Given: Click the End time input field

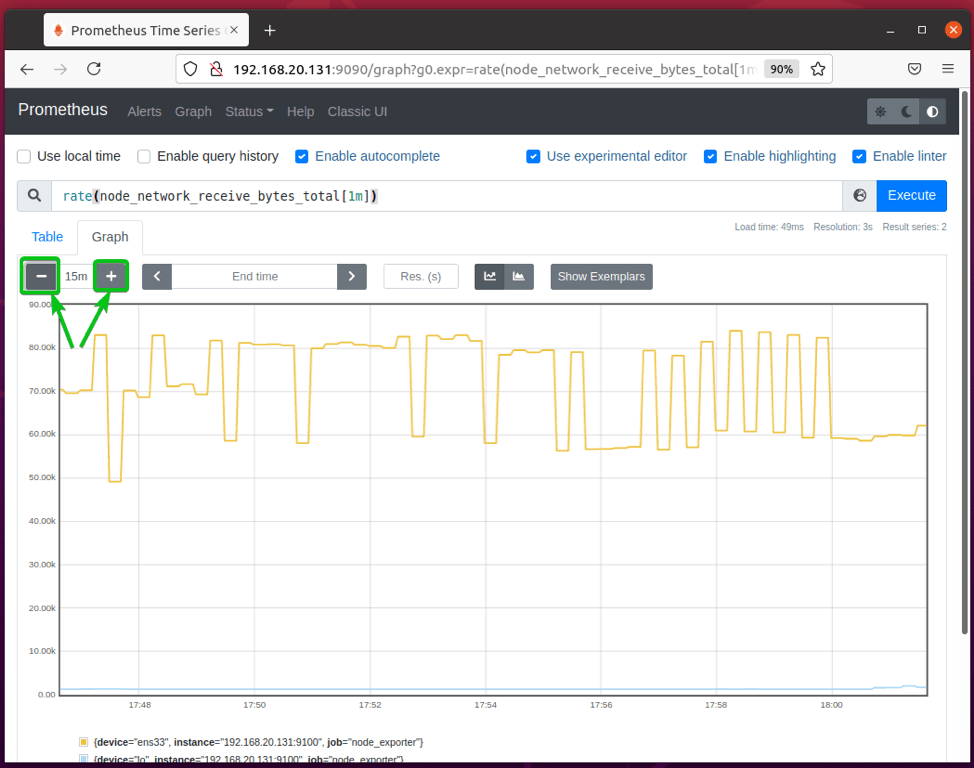Looking at the screenshot, I should coord(255,277).
